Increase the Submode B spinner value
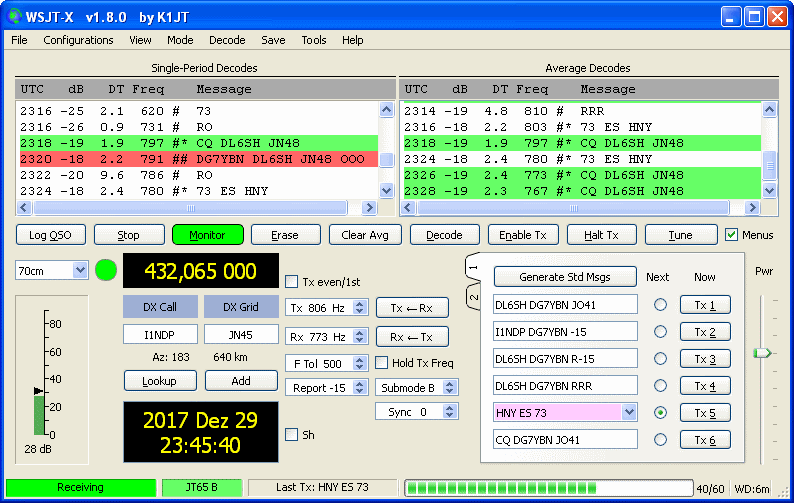Viewport: 794px width, 503px height. click(451, 383)
